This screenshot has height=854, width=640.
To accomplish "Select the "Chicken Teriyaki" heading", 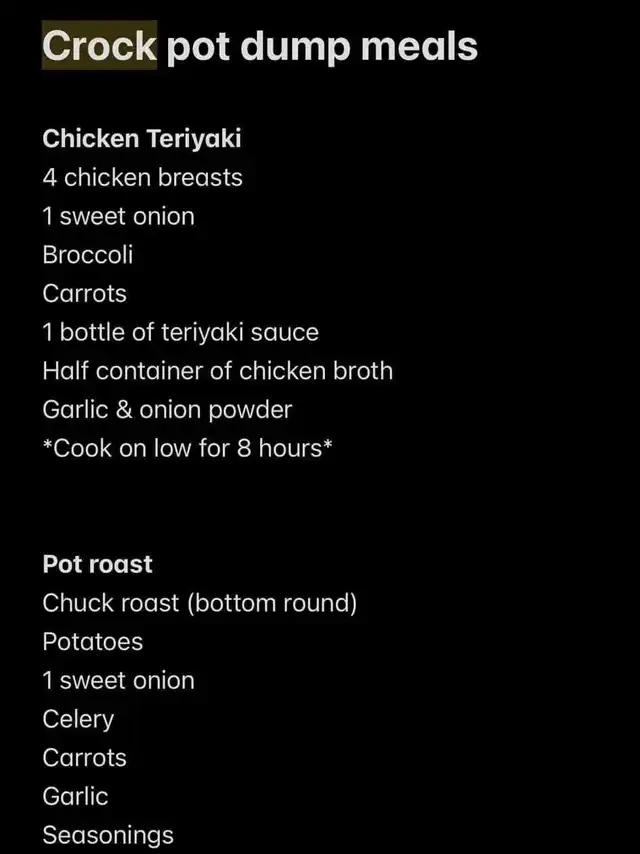I will [x=141, y=139].
